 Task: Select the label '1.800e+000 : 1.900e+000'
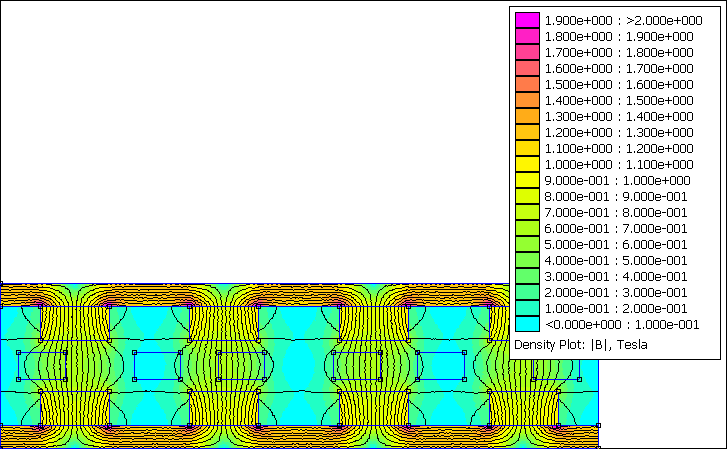pyautogui.click(x=619, y=36)
